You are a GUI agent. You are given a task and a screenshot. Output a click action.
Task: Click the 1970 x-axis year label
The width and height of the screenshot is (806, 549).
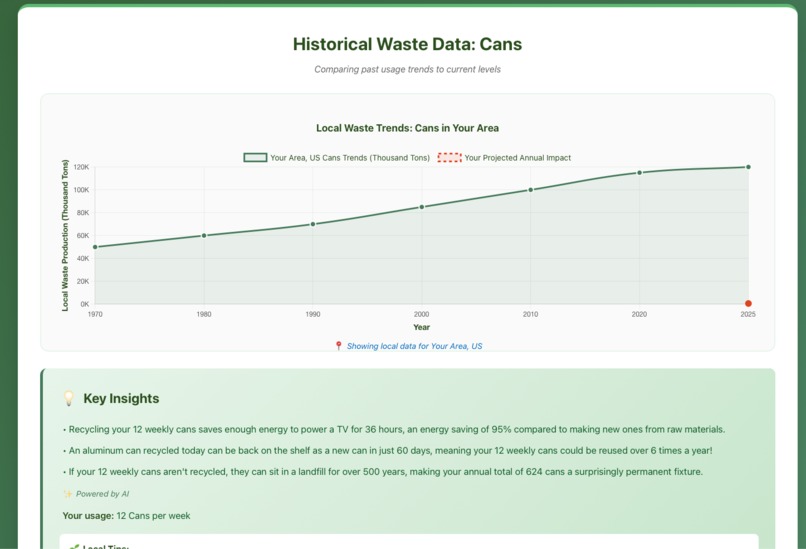(x=95, y=314)
